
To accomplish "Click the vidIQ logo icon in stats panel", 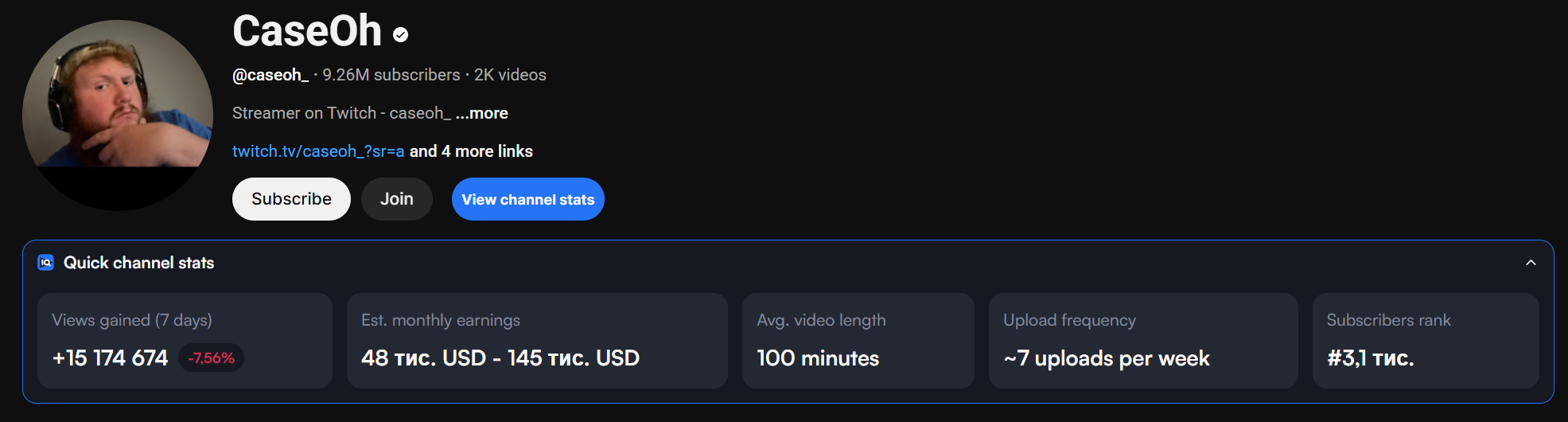I will (46, 263).
